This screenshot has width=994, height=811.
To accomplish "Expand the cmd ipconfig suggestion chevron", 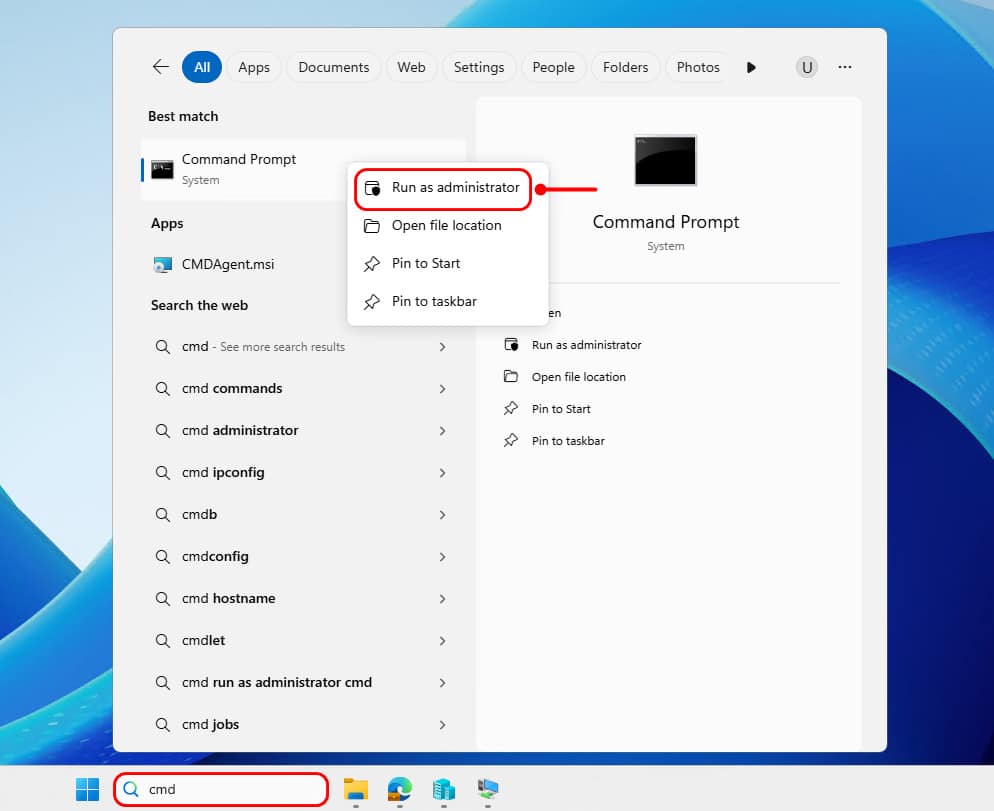I will 442,473.
